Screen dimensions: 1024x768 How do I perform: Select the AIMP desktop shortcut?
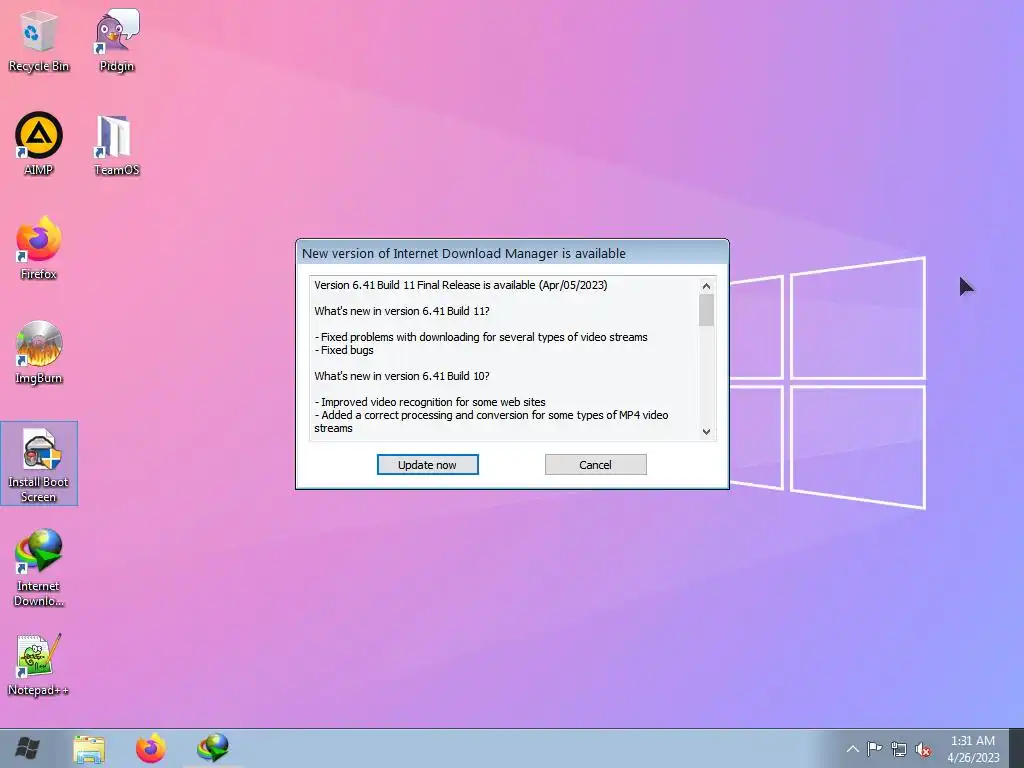click(x=39, y=144)
